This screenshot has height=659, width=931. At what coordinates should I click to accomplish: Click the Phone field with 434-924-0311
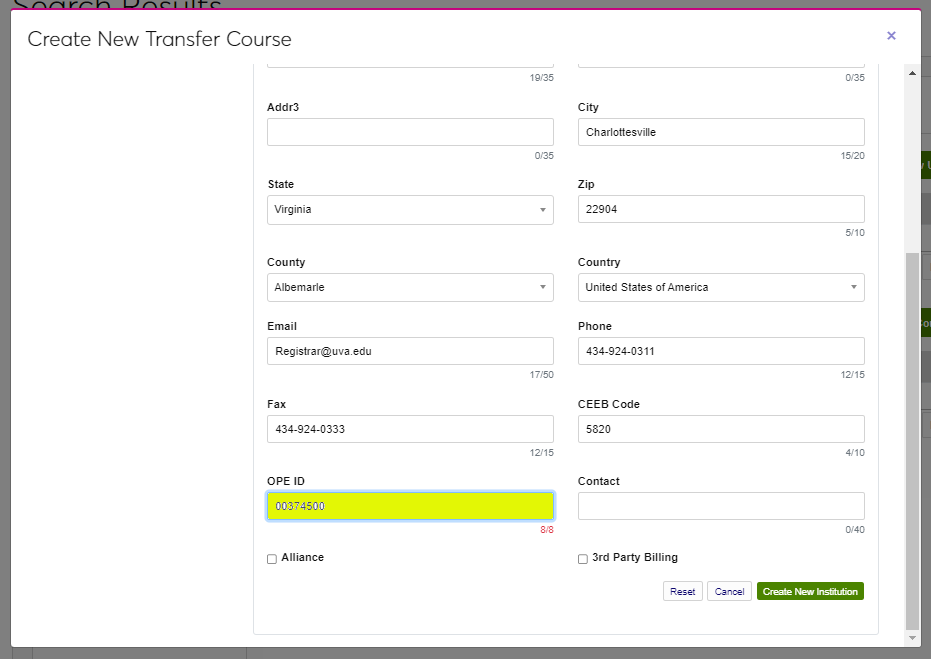[x=721, y=351]
